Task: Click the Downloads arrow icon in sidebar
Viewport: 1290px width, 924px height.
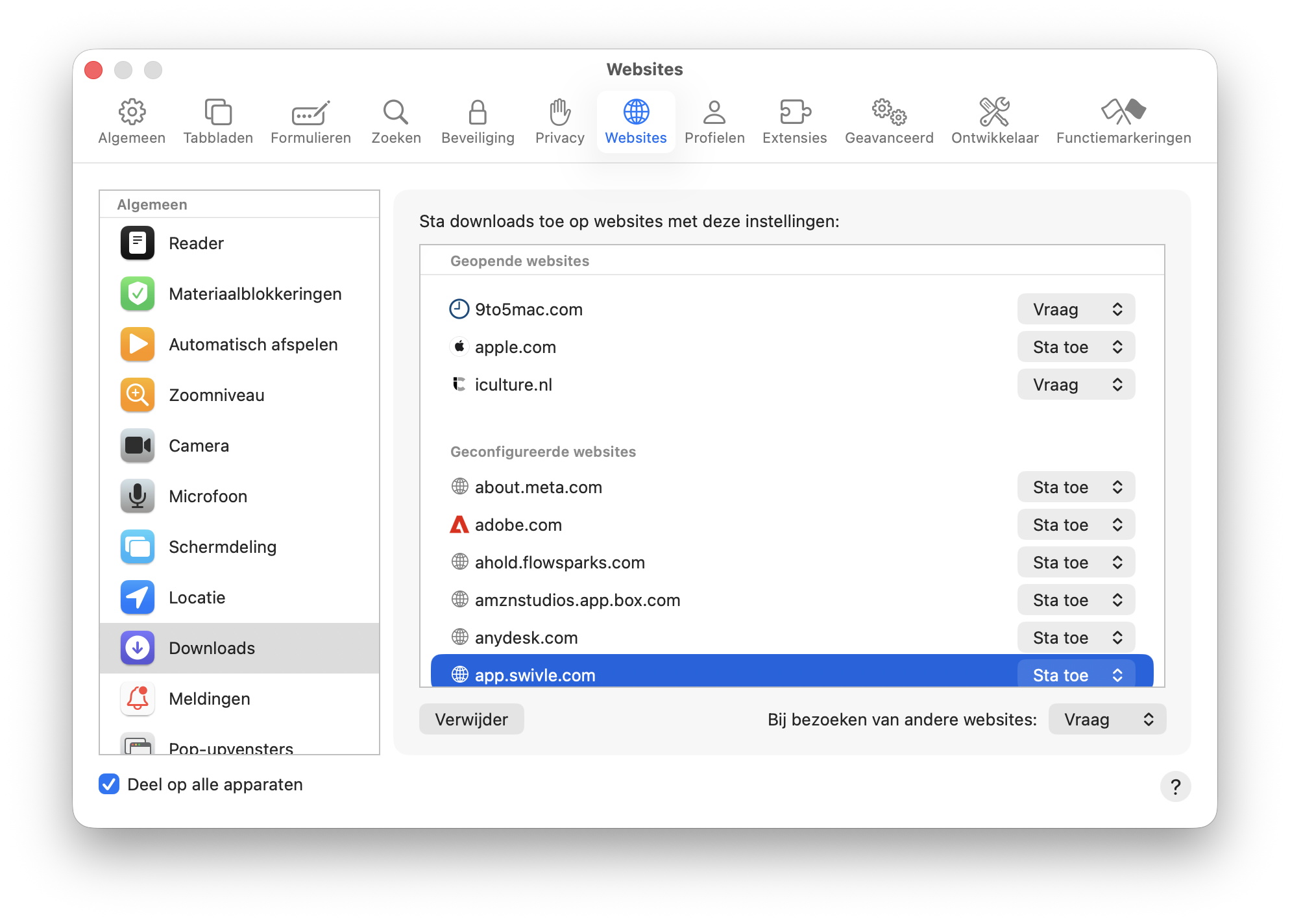Action: click(138, 648)
